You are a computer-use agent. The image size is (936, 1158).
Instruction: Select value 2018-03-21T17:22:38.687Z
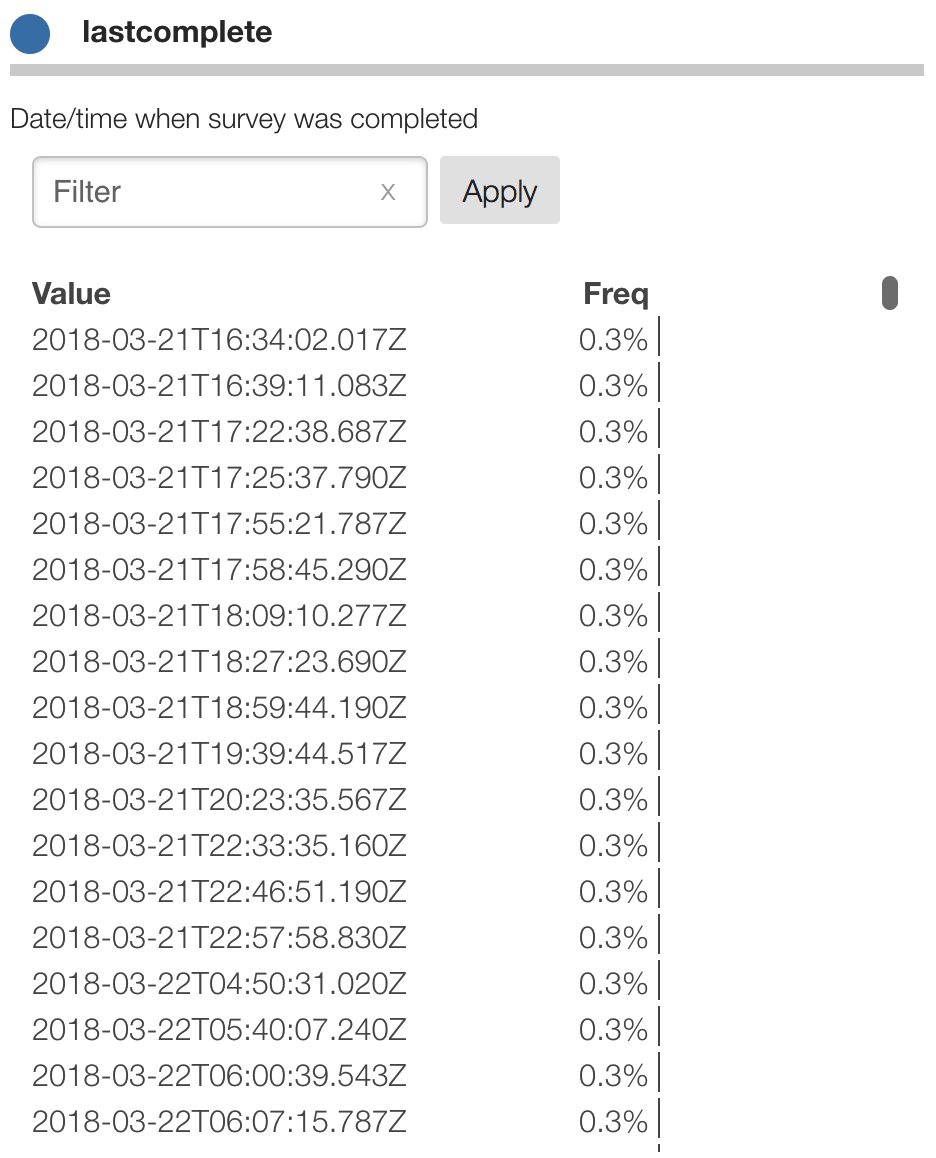[219, 432]
